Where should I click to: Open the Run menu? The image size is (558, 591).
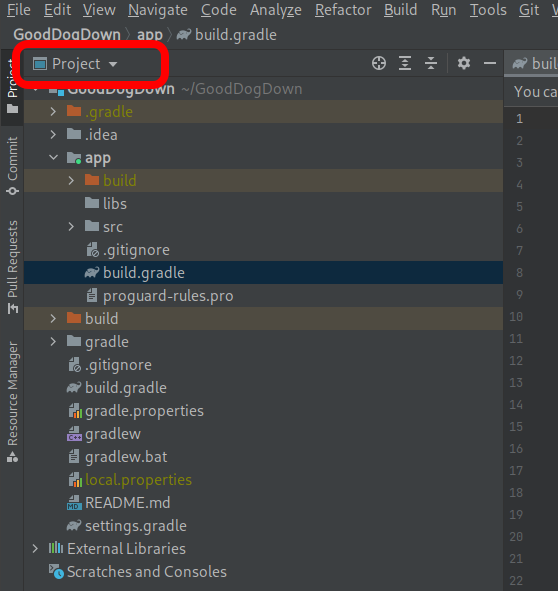[443, 10]
